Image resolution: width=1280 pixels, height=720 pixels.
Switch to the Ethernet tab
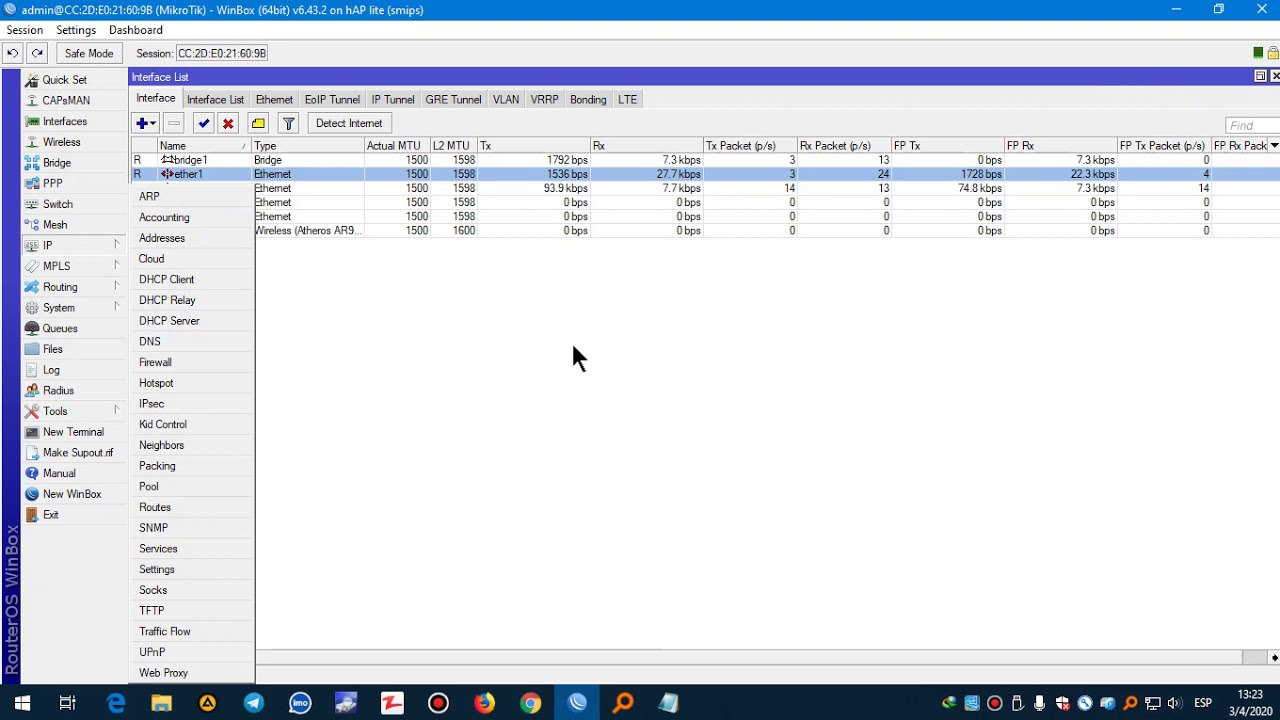[274, 99]
